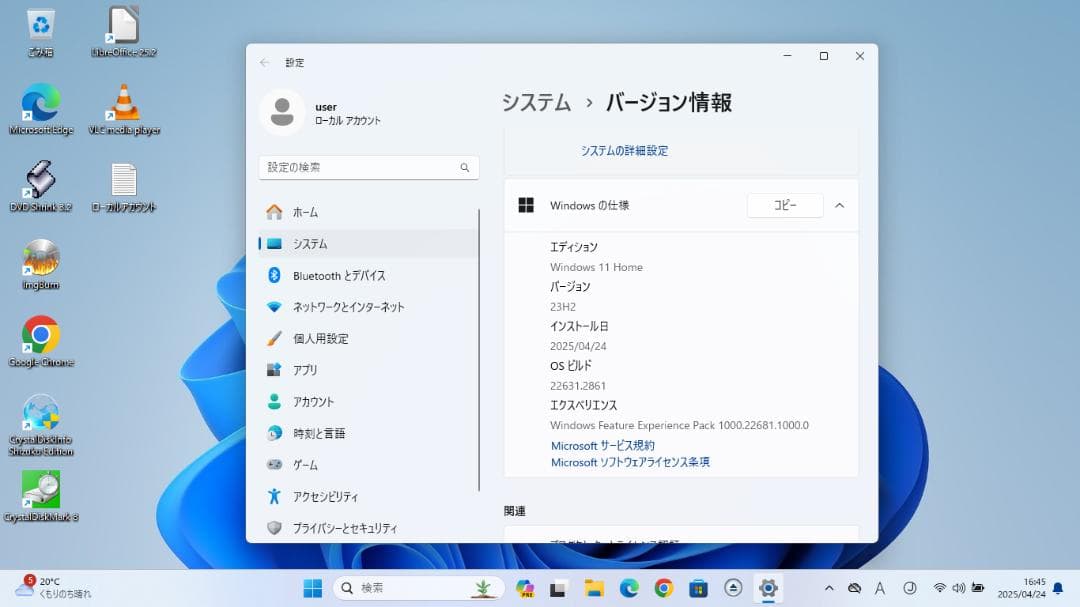Click the taskbar 検索 search box
Viewport: 1080px width, 607px height.
(x=419, y=588)
